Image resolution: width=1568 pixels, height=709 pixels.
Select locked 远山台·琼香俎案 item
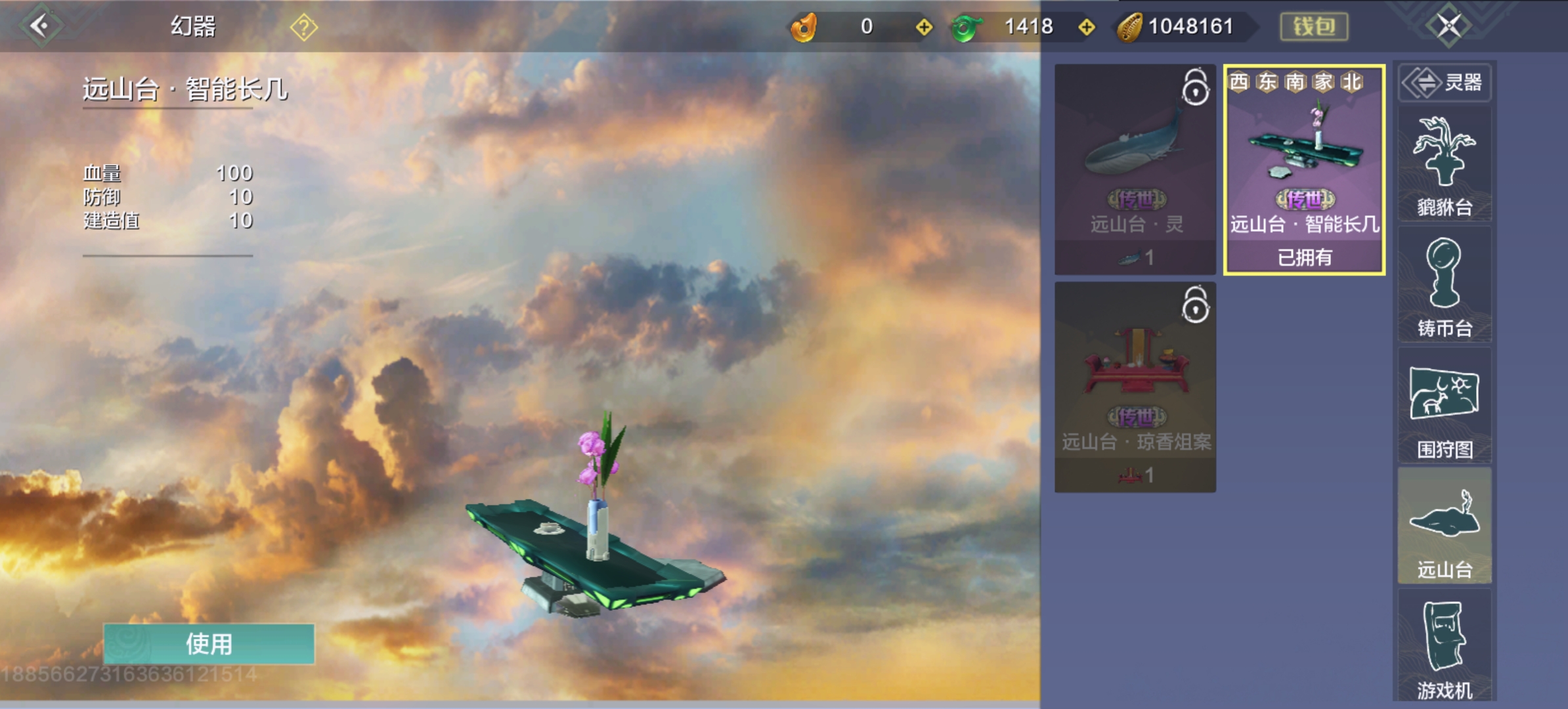coord(1135,387)
